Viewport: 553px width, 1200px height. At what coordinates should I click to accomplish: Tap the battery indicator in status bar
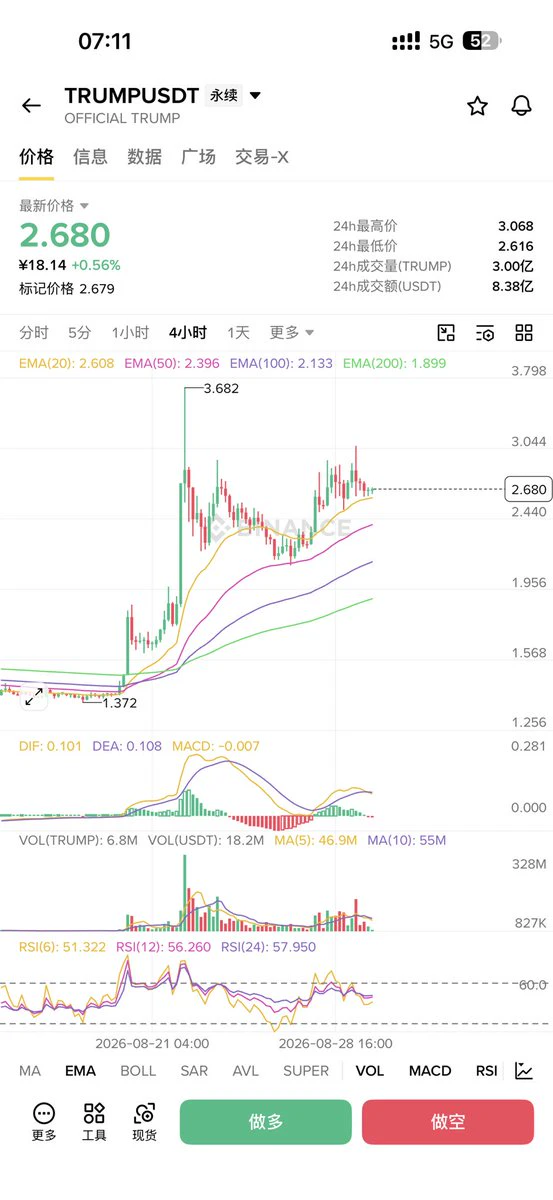[x=481, y=41]
